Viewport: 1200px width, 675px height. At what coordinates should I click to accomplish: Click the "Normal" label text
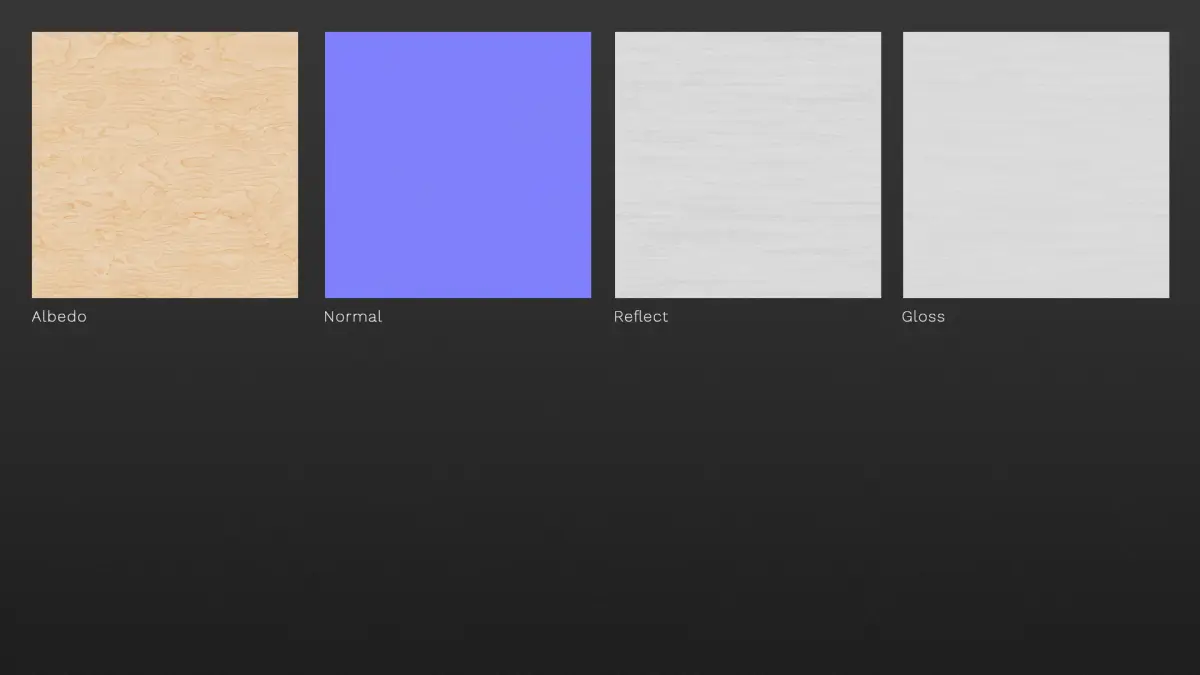(x=353, y=316)
